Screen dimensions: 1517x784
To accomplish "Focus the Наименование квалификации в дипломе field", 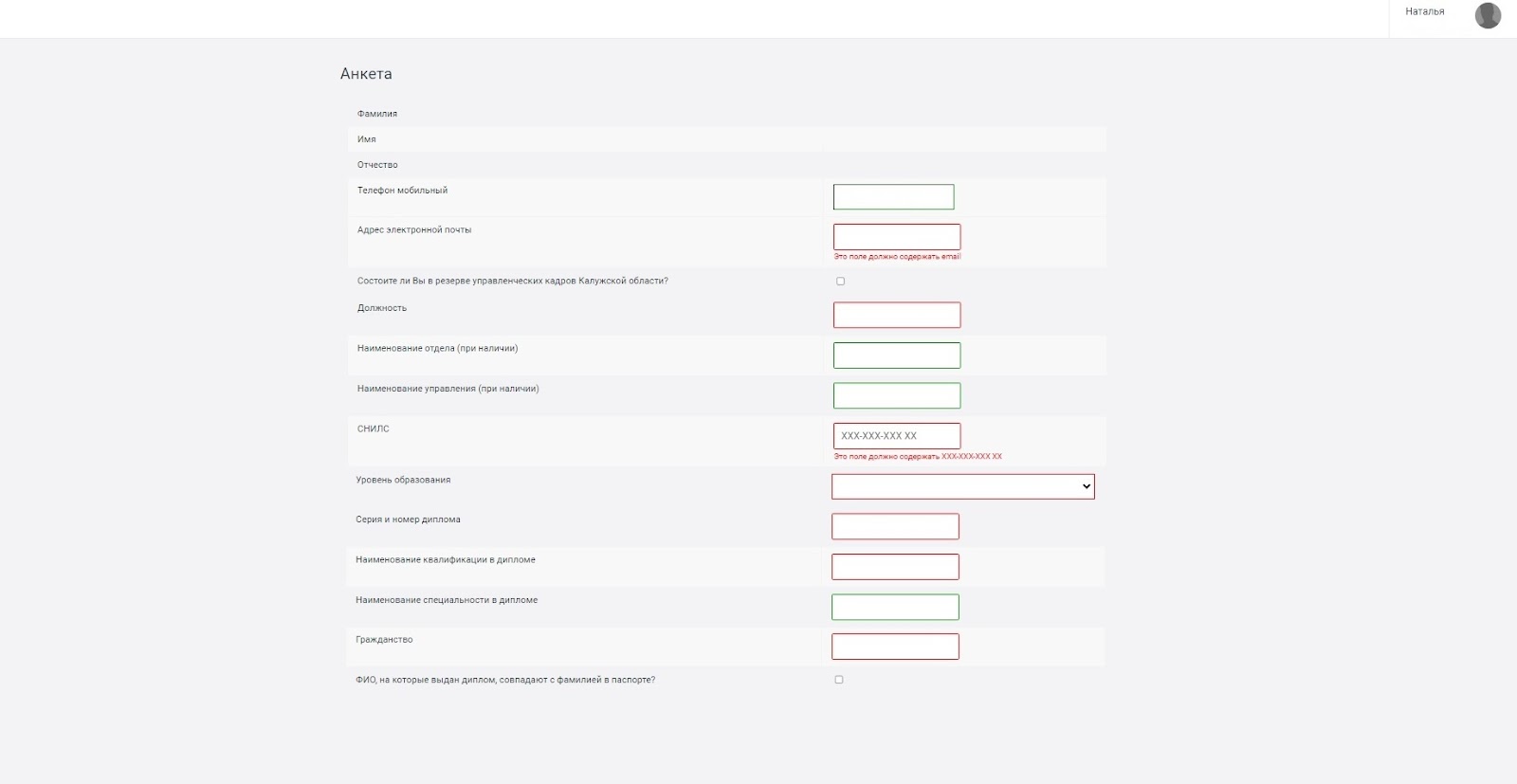I will (x=895, y=567).
